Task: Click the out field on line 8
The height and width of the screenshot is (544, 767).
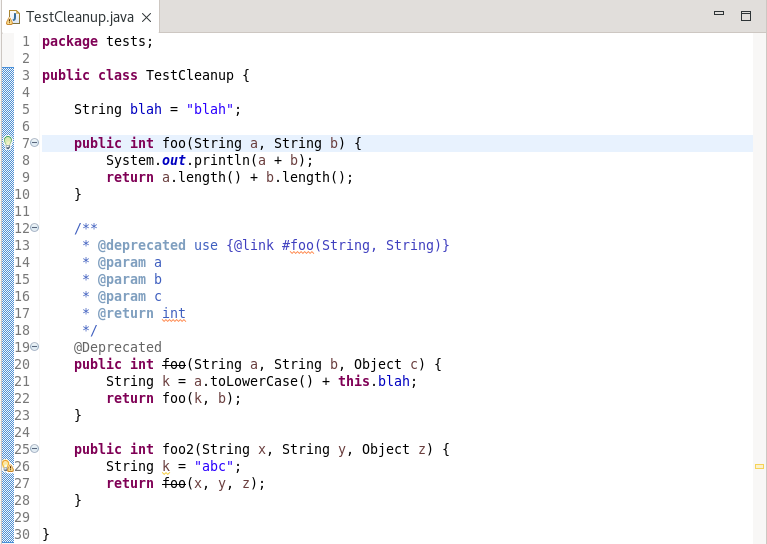Action: click(174, 160)
